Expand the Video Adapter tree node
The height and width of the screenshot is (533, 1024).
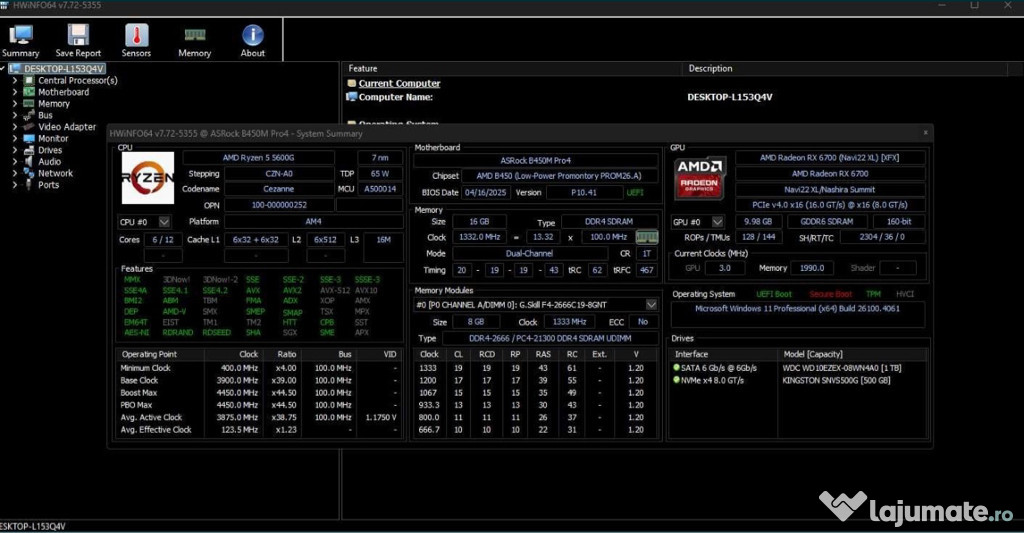click(x=14, y=127)
